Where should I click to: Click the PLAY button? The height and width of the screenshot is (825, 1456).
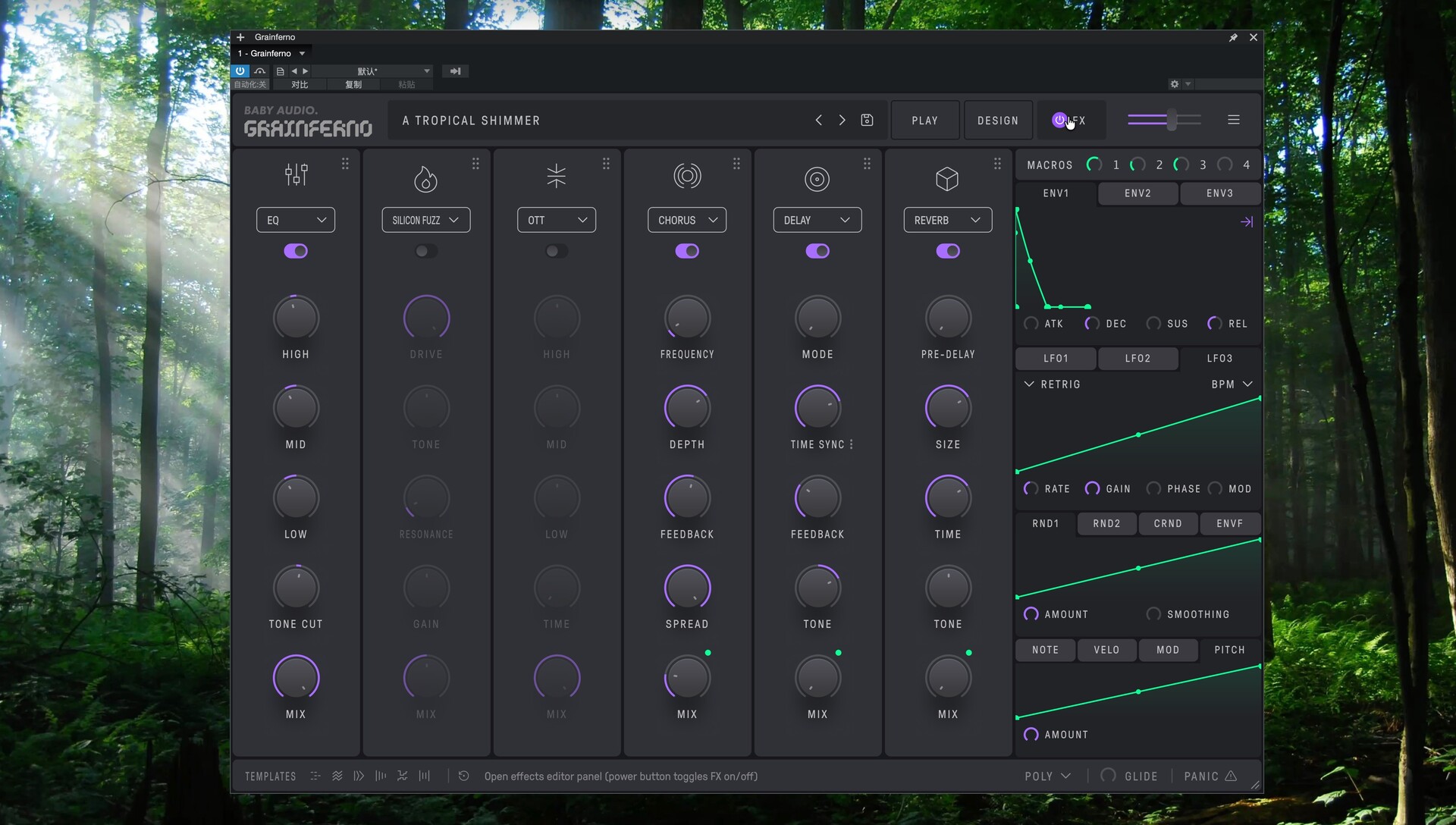(924, 121)
